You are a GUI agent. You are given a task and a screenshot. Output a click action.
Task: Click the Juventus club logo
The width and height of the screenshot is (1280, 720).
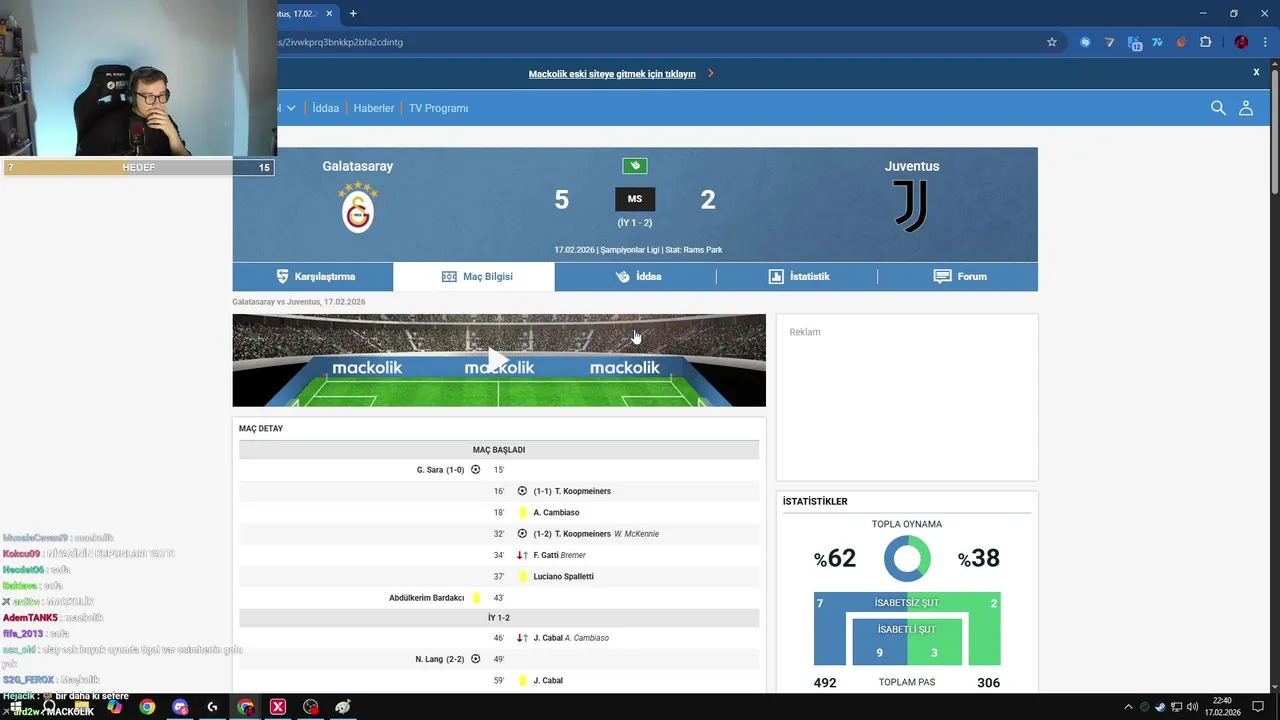coord(911,206)
